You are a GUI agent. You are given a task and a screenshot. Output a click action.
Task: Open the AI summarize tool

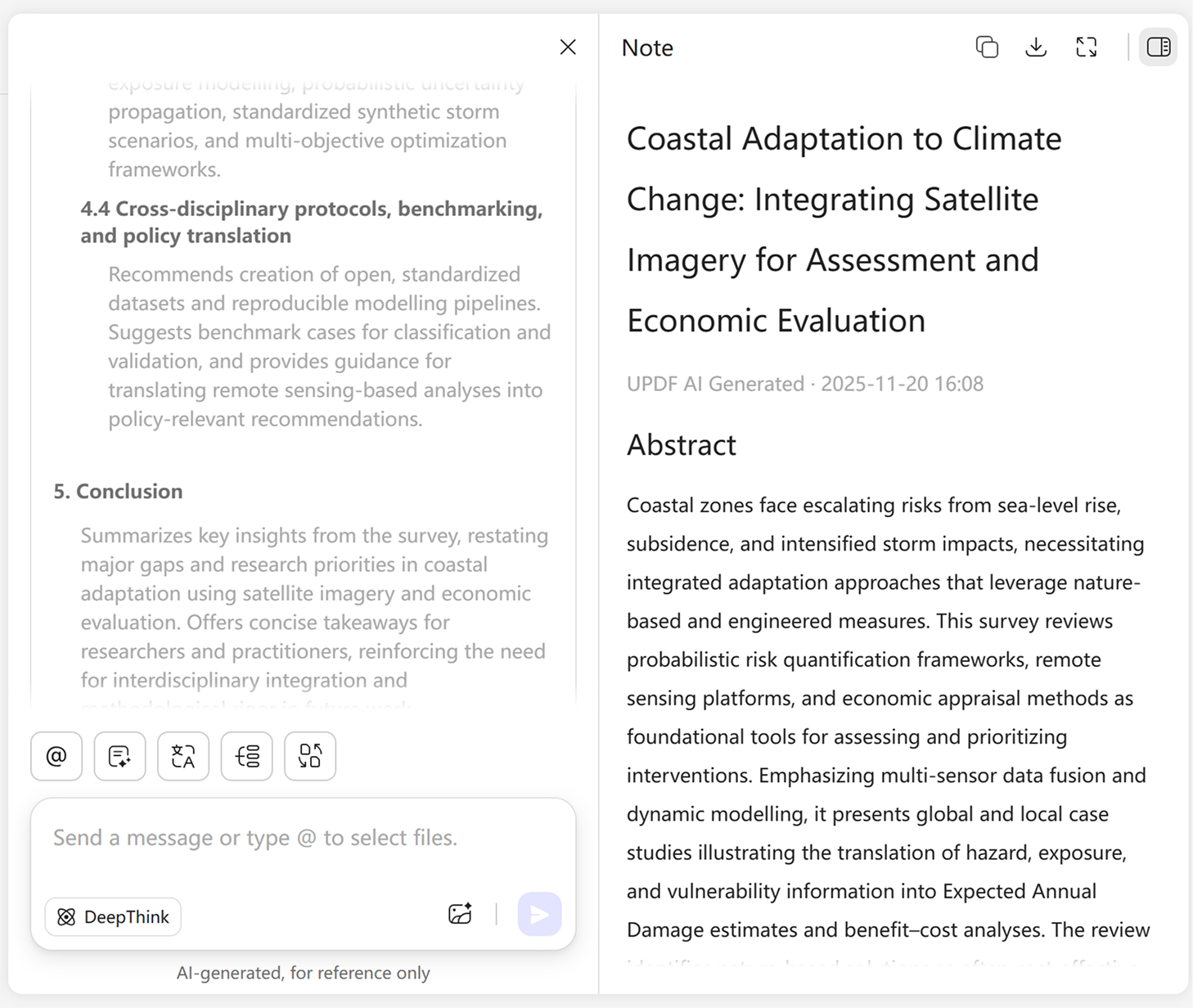click(119, 756)
